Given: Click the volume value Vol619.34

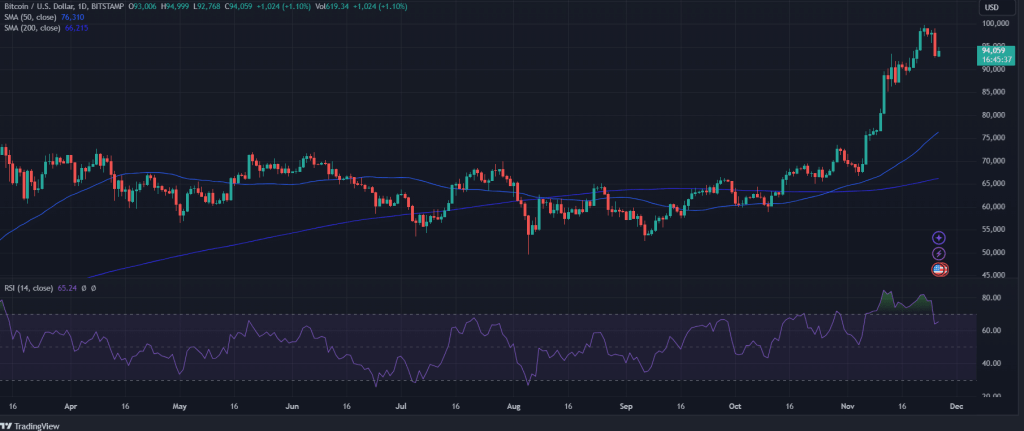Looking at the screenshot, I should [x=332, y=7].
